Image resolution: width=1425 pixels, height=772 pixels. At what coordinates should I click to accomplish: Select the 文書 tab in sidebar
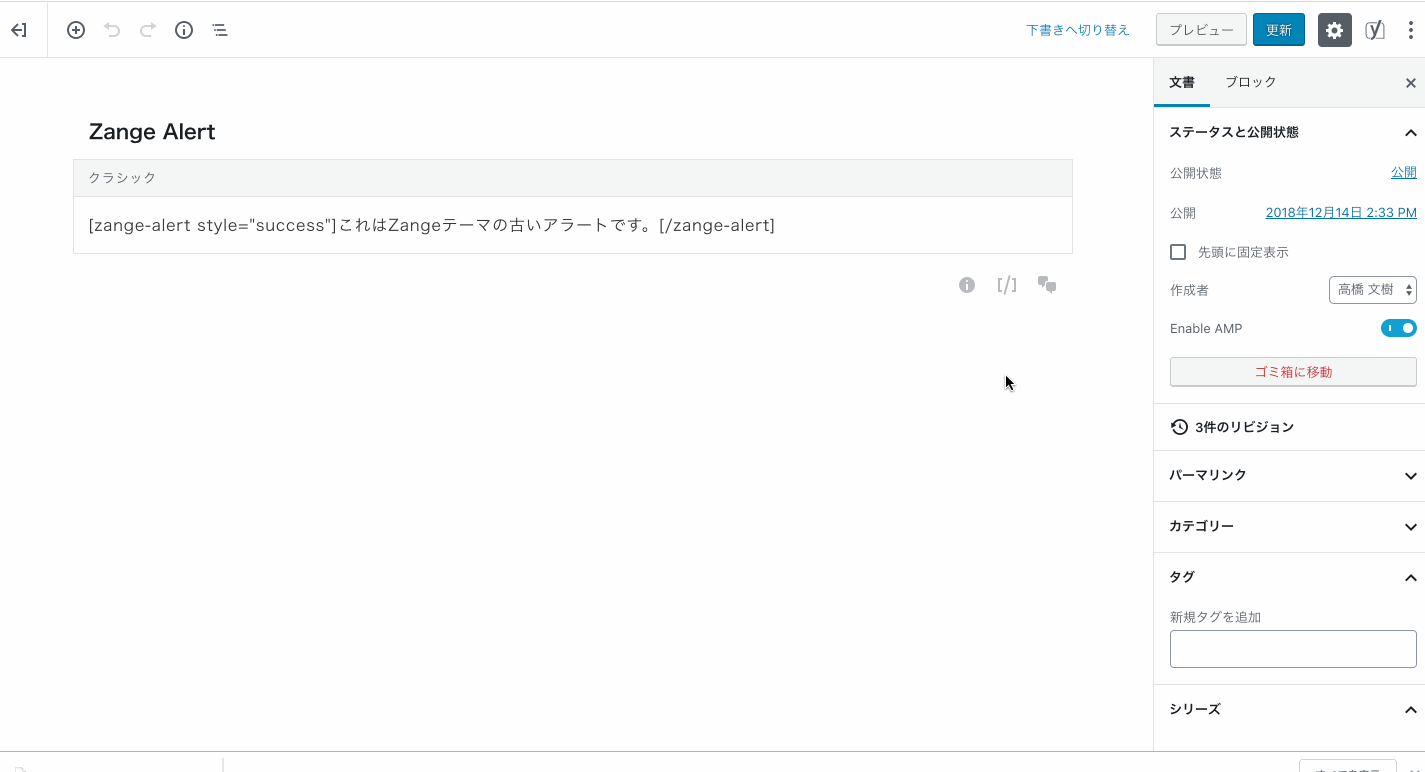coord(1182,82)
